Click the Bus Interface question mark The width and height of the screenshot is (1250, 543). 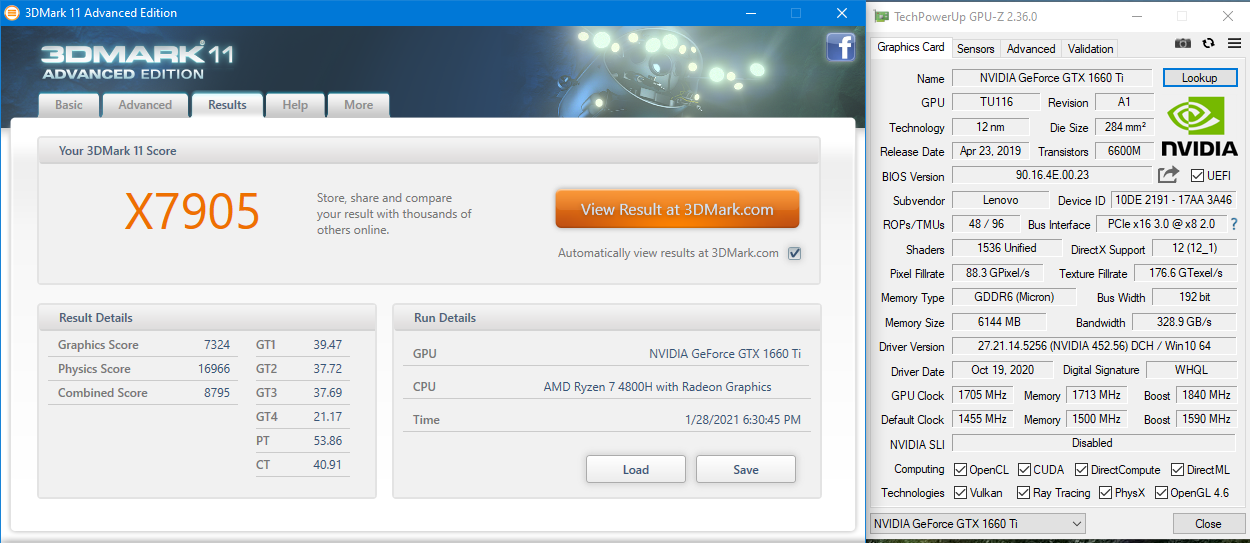(x=1234, y=224)
